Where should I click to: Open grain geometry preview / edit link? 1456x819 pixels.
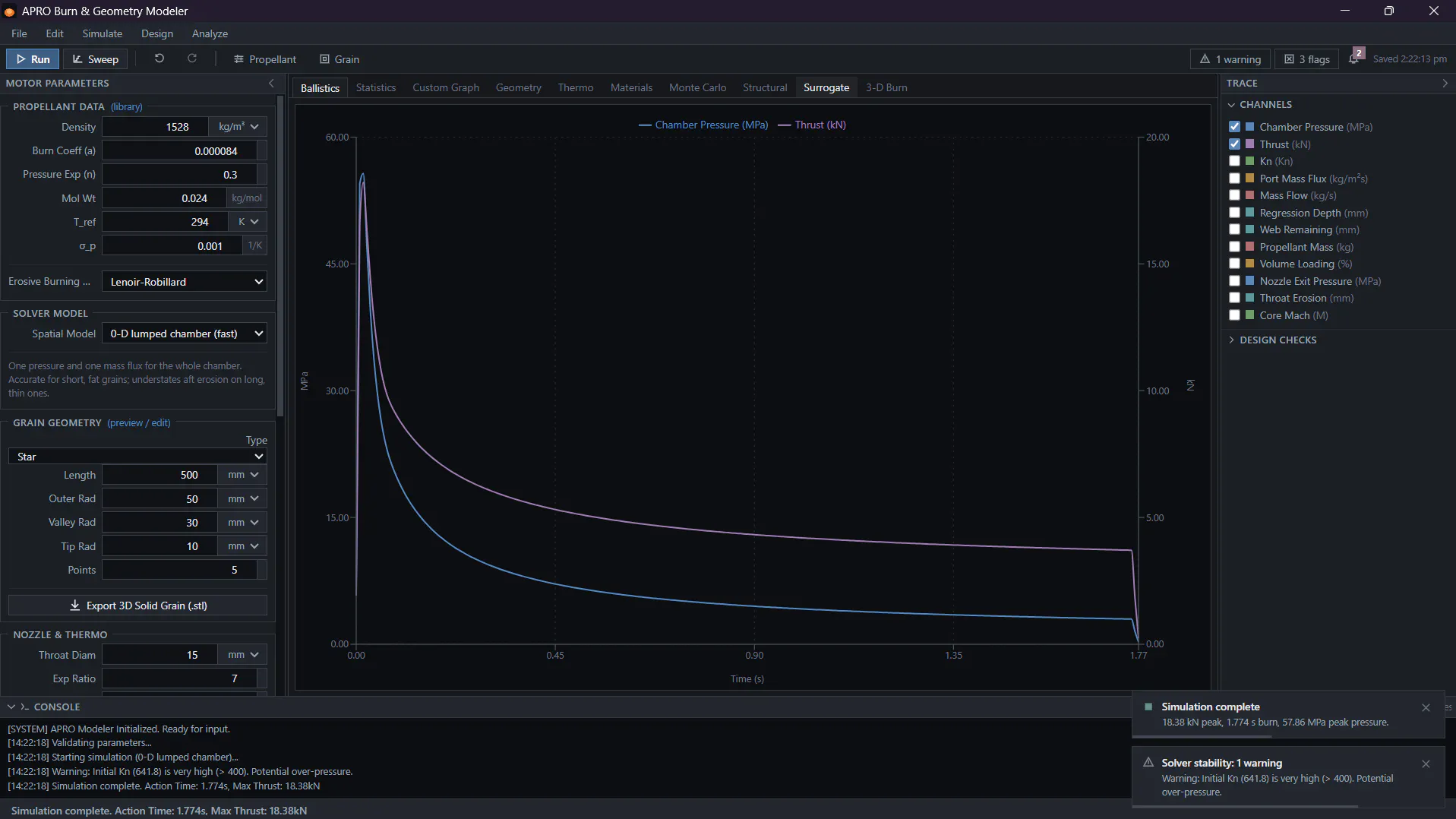coord(138,423)
